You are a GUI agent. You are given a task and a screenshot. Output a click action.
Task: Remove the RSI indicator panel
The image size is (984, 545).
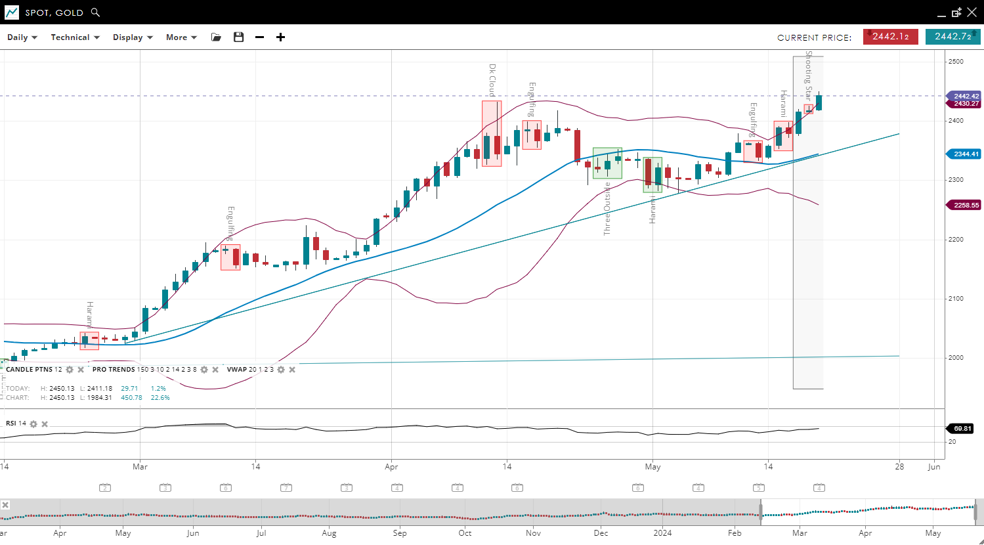(44, 424)
